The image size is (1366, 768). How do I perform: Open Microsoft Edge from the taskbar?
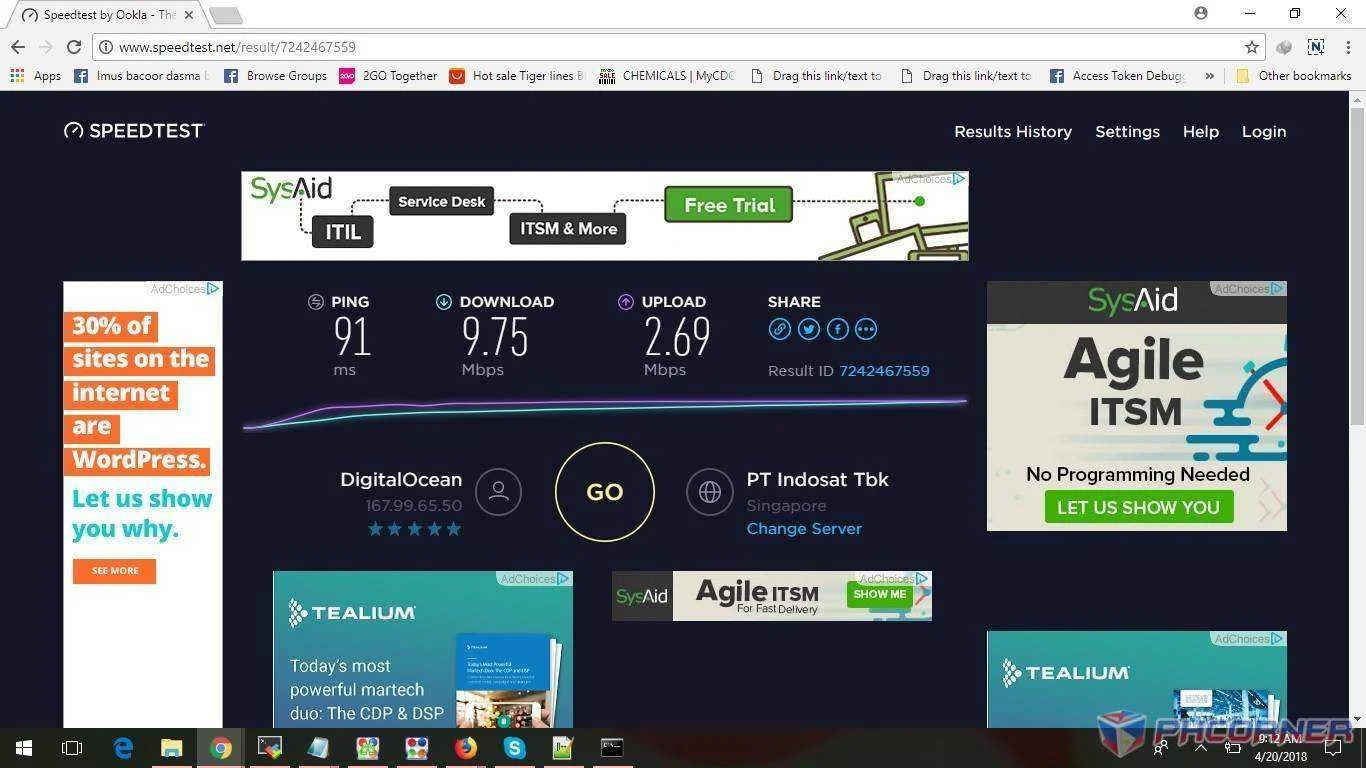(x=123, y=748)
